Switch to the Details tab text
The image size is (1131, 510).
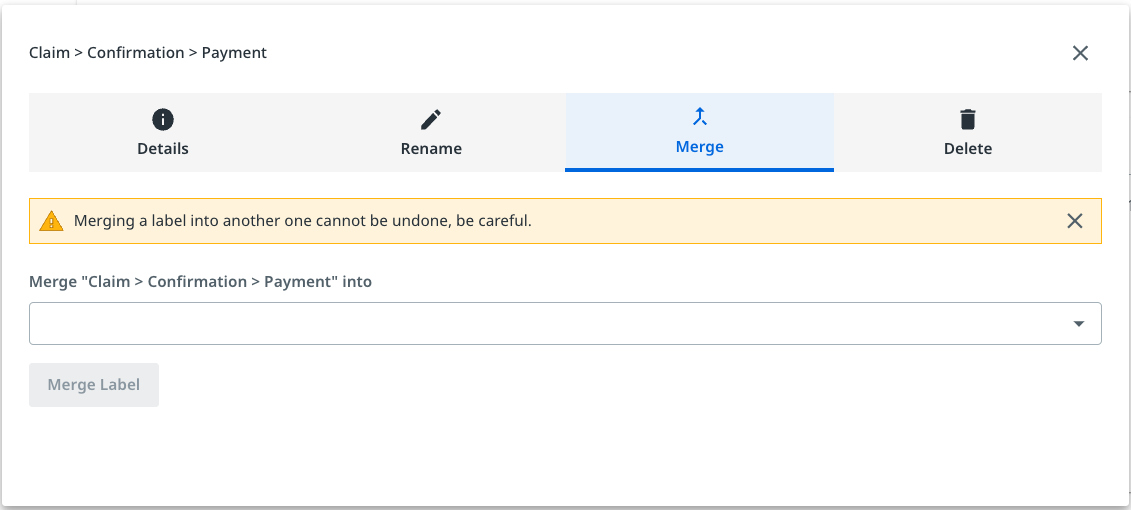click(x=163, y=149)
